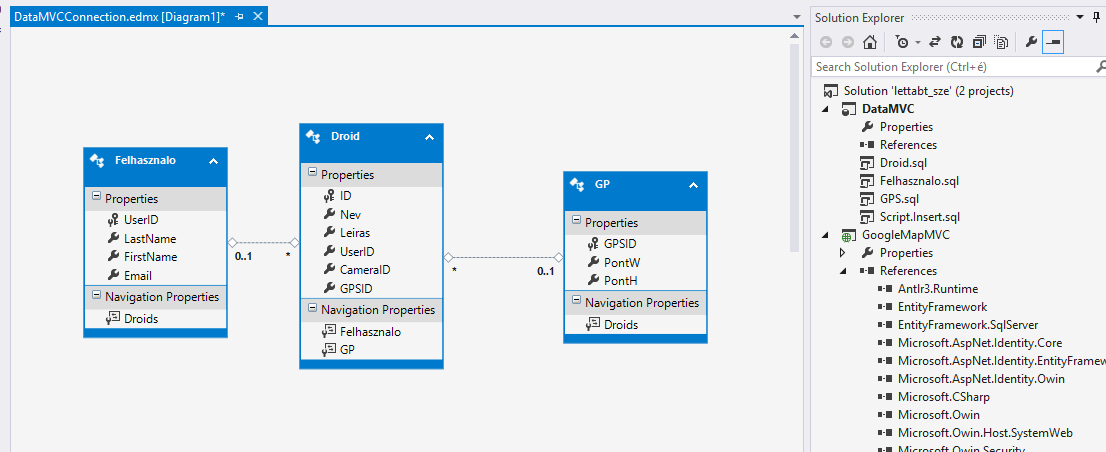Select References under DataMVC project
1106x452 pixels.
(908, 145)
